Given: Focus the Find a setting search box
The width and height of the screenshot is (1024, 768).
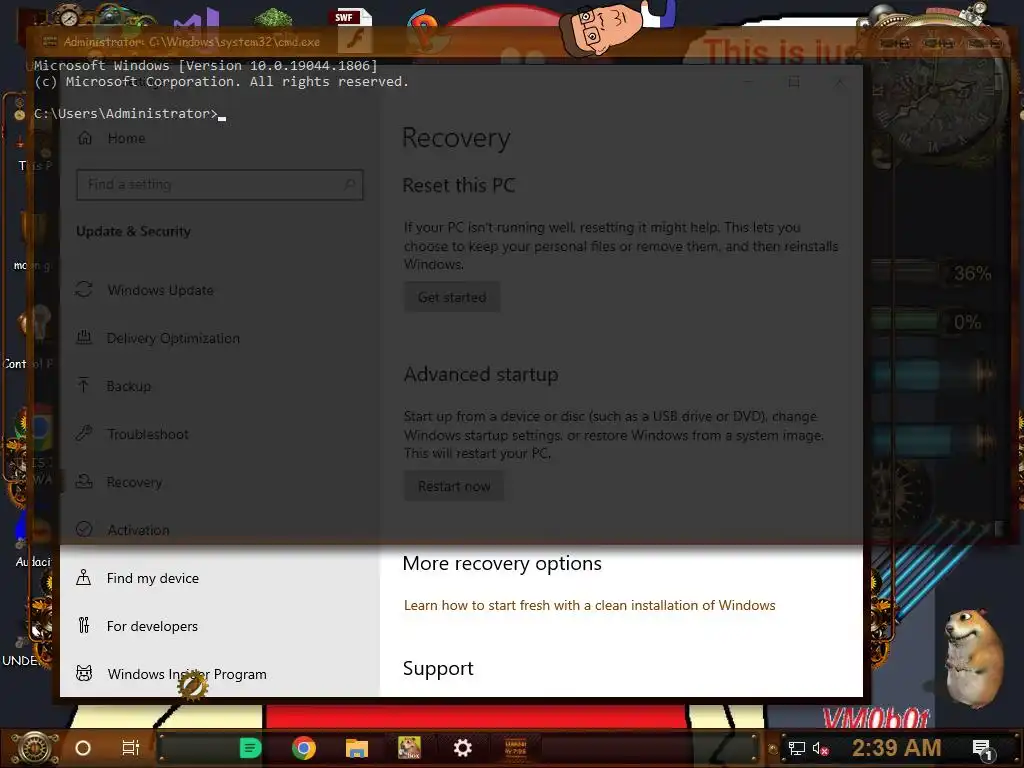Looking at the screenshot, I should [x=219, y=185].
